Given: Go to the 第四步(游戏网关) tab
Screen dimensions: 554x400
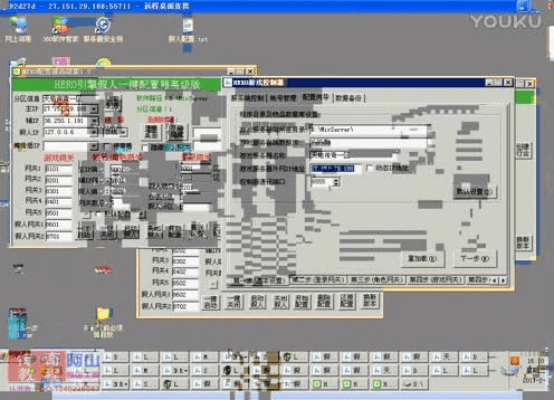Looking at the screenshot, I should tap(435, 280).
